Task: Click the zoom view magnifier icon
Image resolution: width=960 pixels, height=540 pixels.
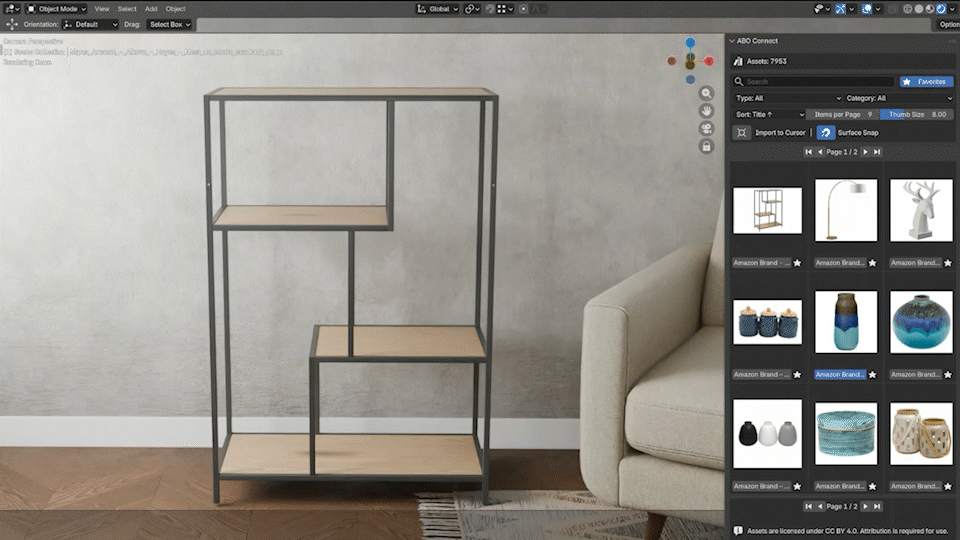Action: click(707, 93)
